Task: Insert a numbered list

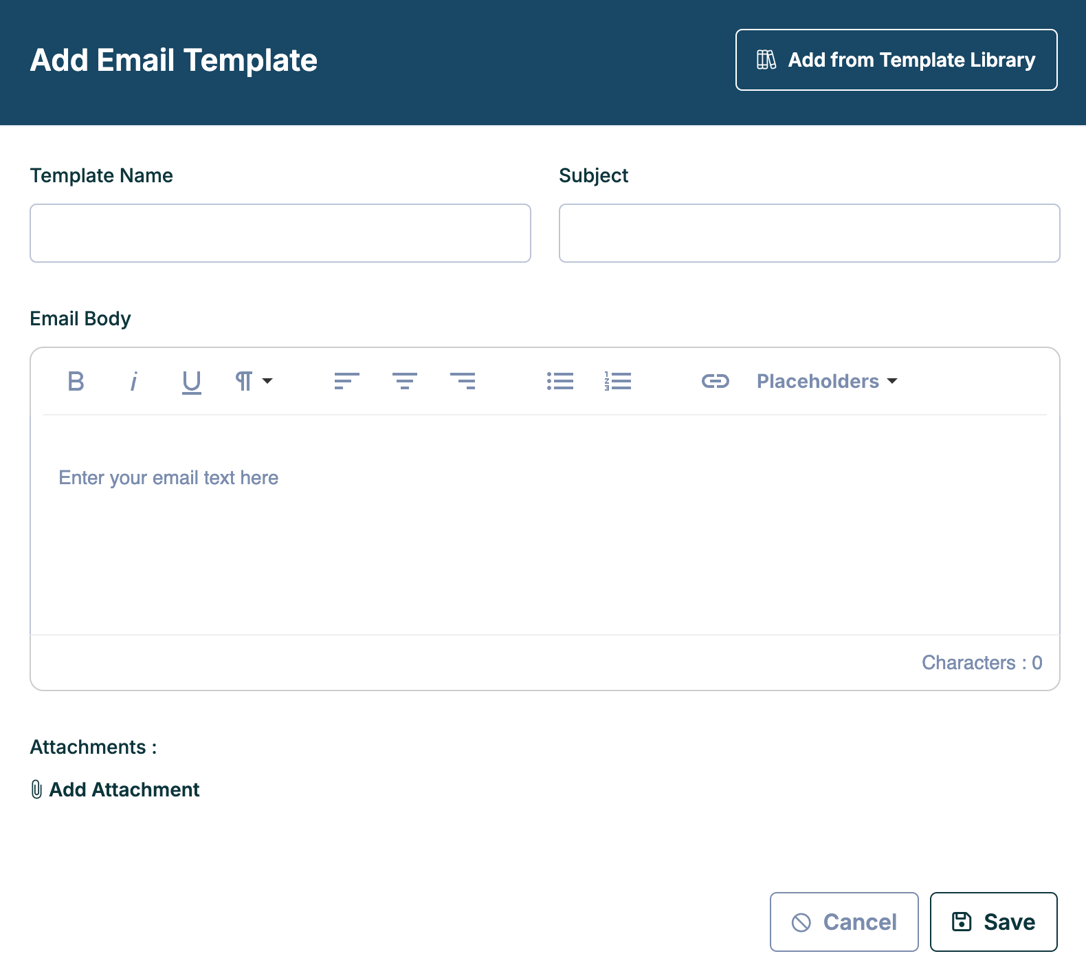Action: click(x=618, y=381)
